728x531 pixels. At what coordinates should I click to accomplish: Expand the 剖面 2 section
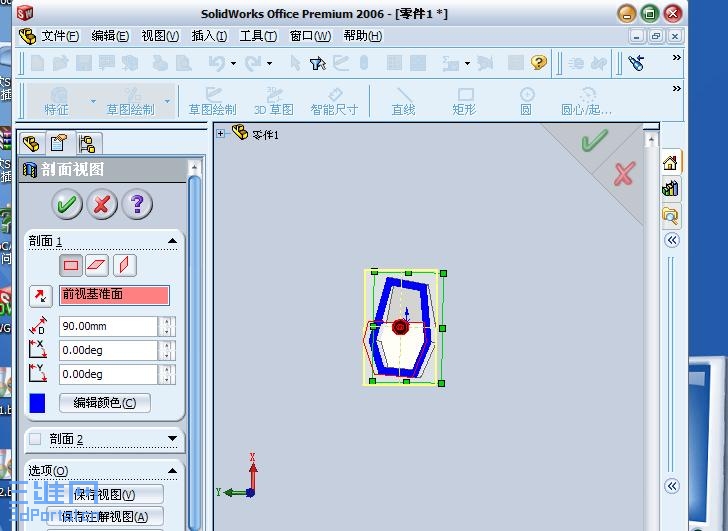[172, 438]
